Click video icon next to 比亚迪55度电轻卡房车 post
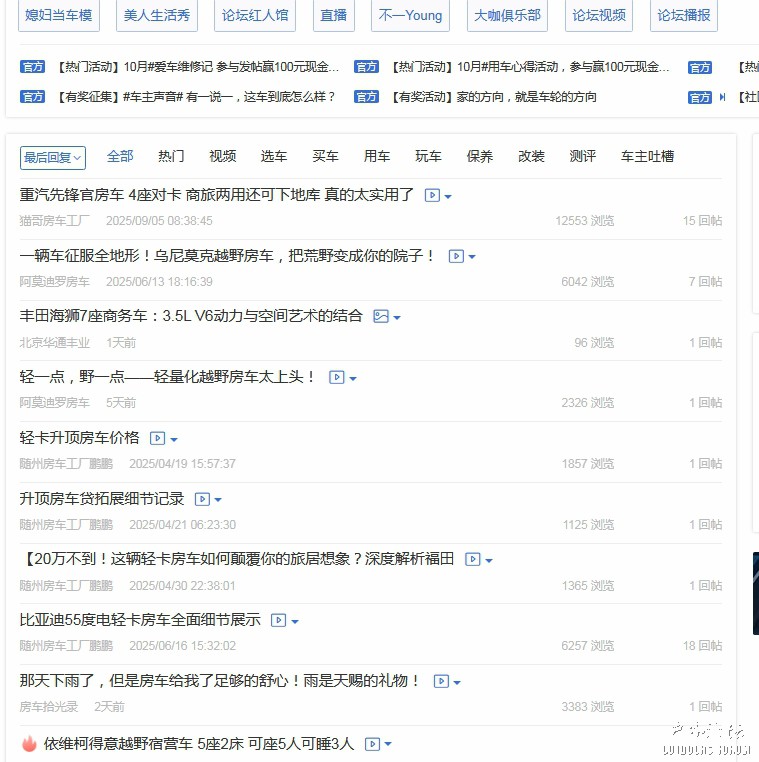This screenshot has width=759, height=762. pos(278,621)
